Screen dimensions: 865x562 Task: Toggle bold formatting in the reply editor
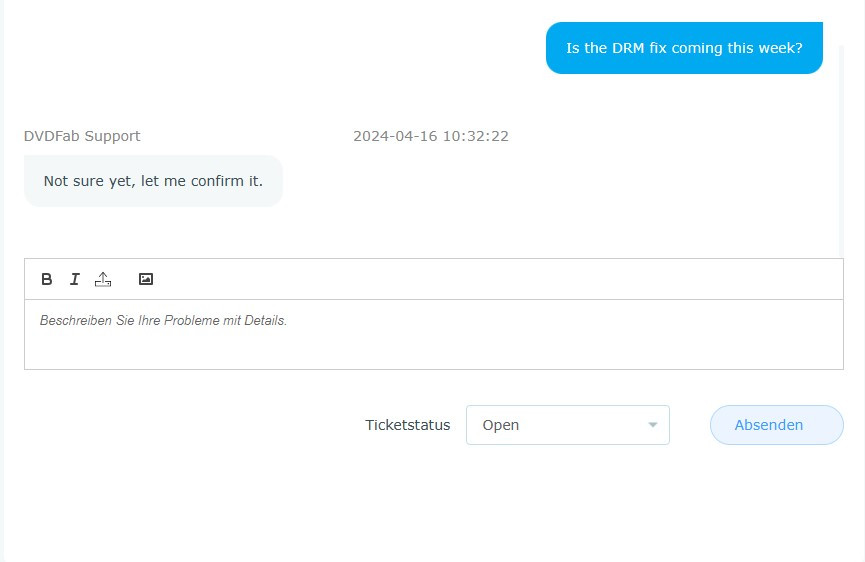pyautogui.click(x=47, y=279)
